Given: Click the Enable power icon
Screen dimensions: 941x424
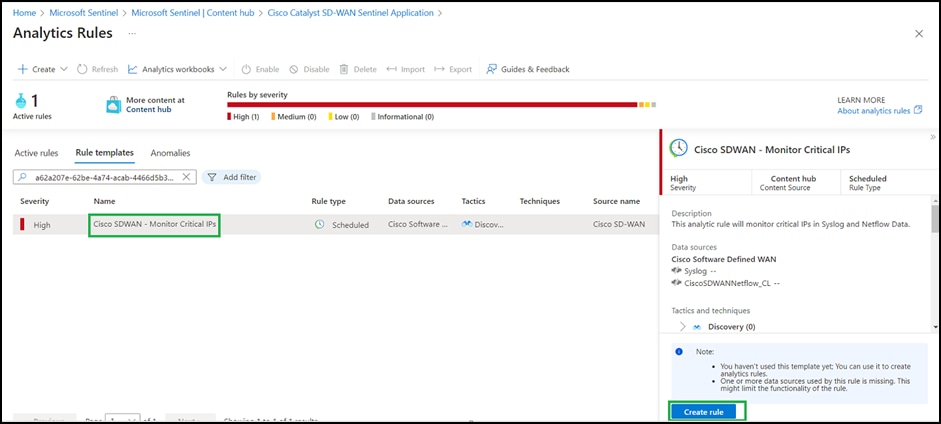Looking at the screenshot, I should coord(245,69).
